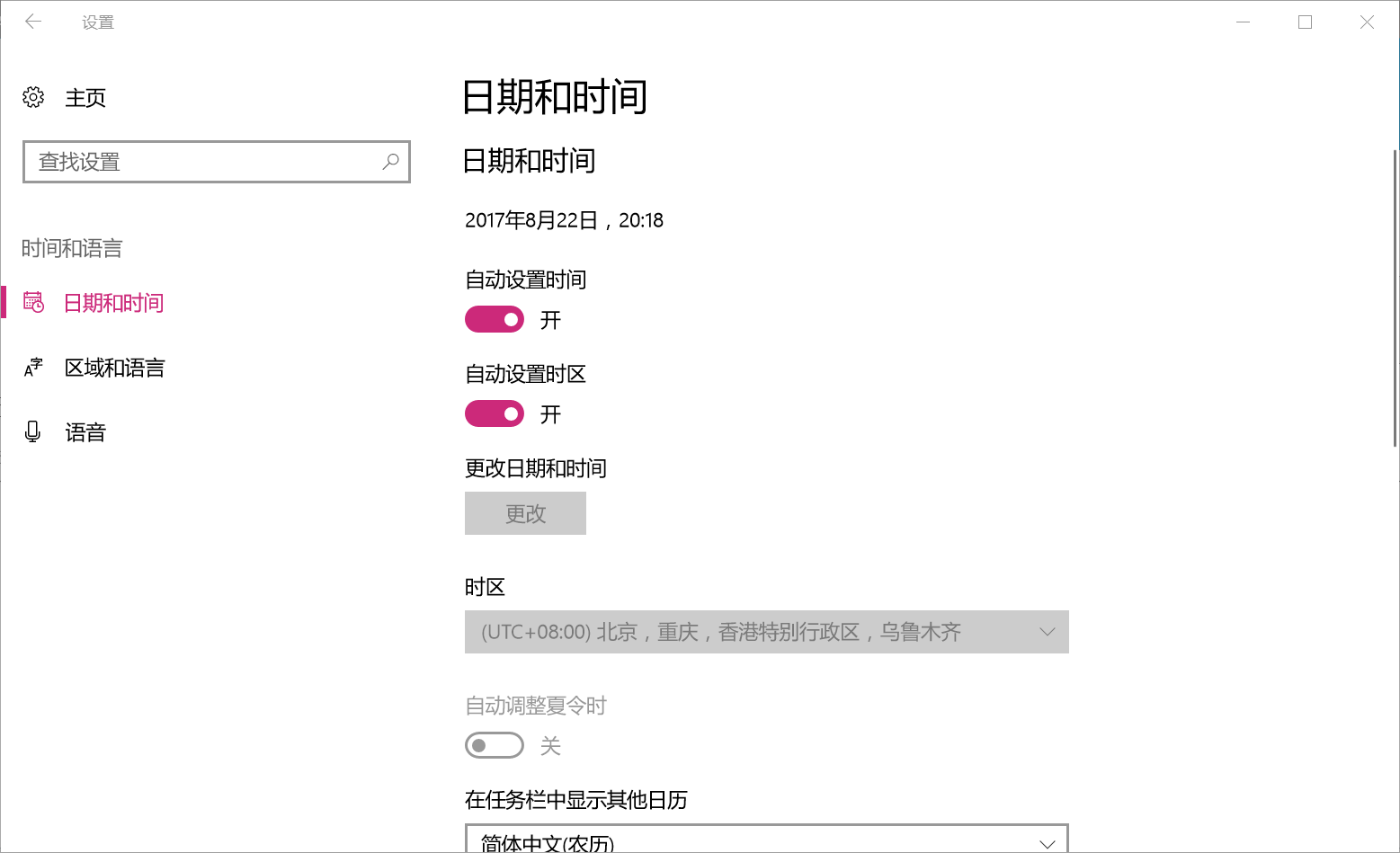Click the back arrow icon
This screenshot has width=1400, height=853.
(x=33, y=22)
